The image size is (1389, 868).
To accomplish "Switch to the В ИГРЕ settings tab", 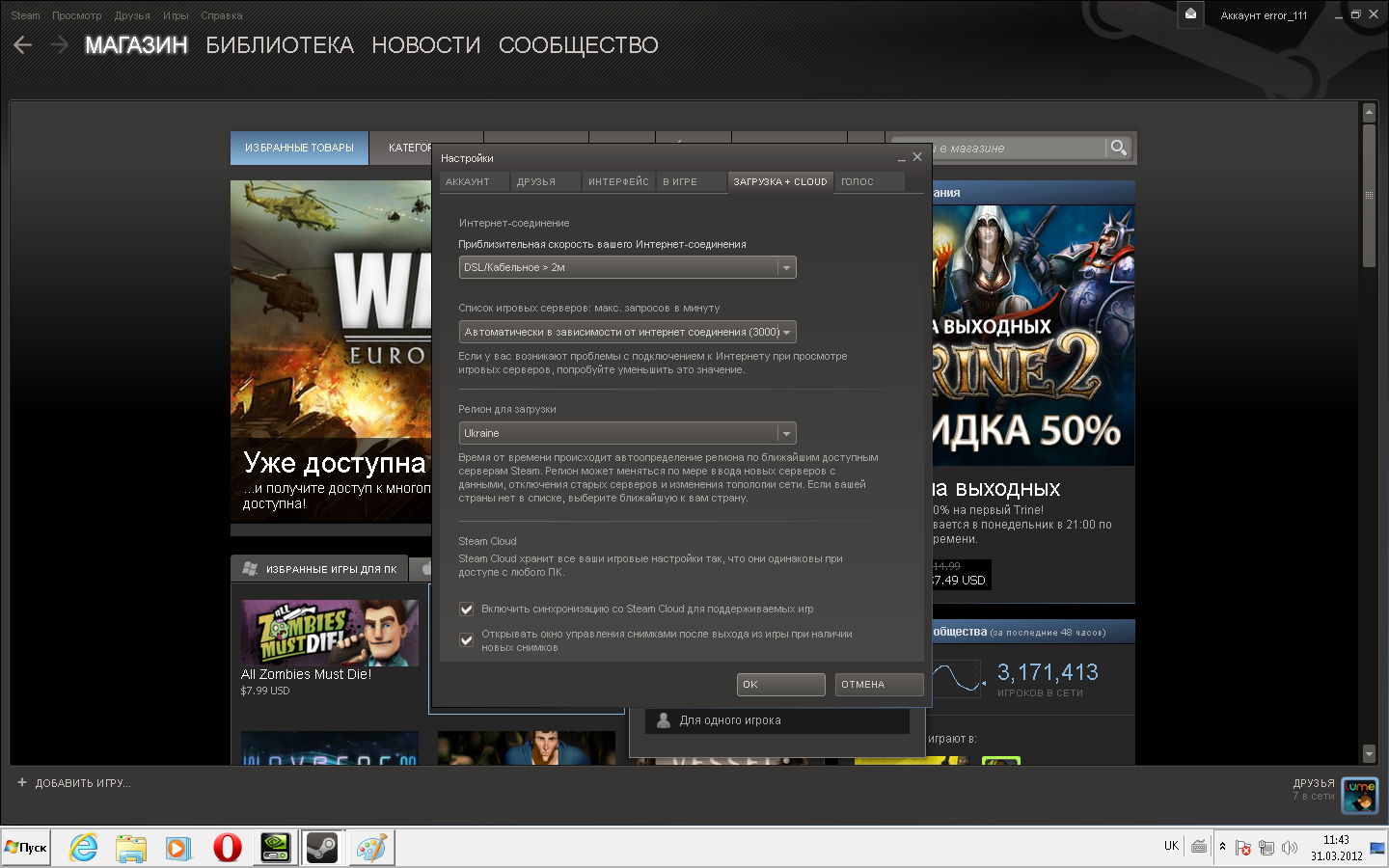I will pos(691,181).
